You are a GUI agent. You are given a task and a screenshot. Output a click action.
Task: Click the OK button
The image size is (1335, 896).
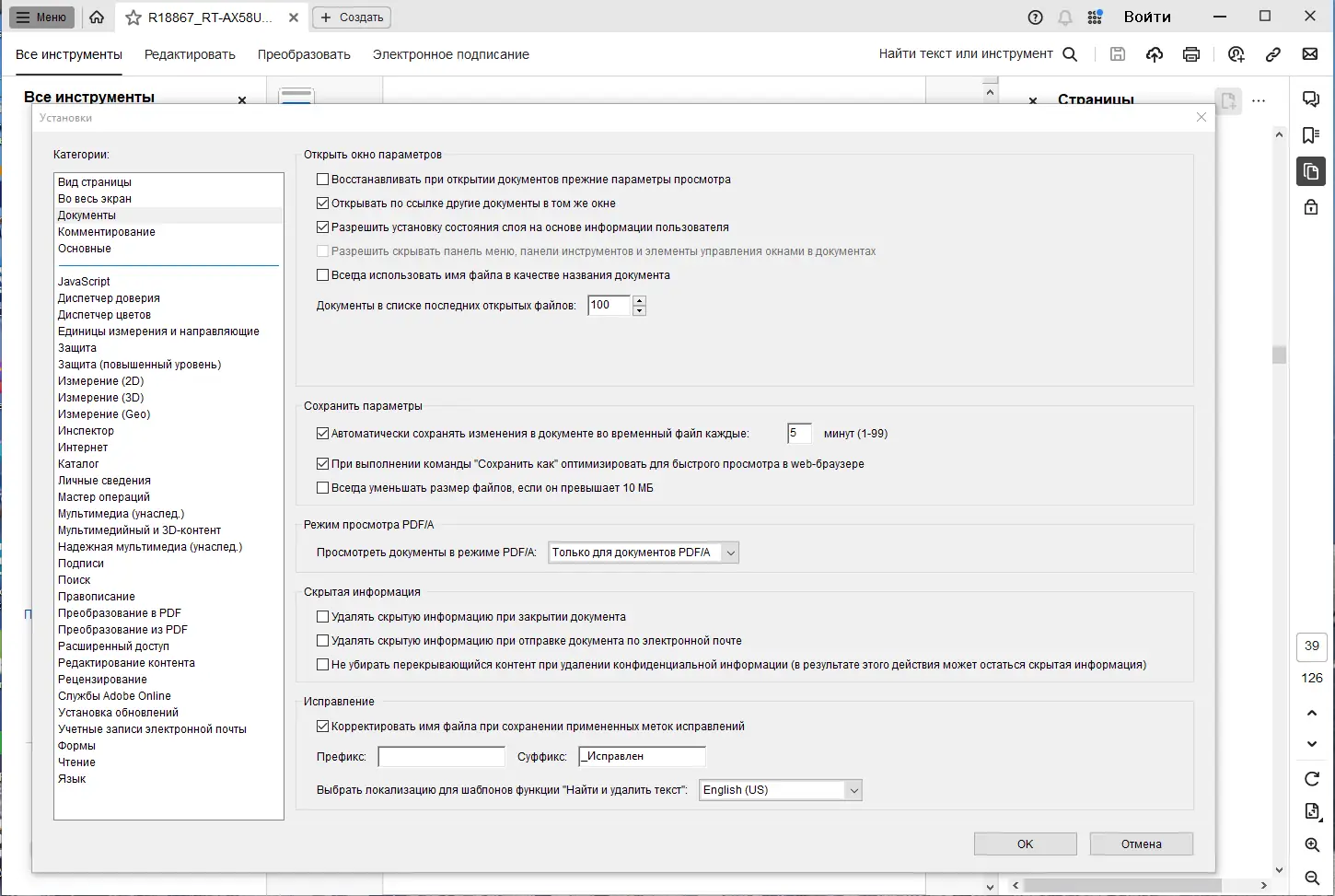pos(1025,844)
